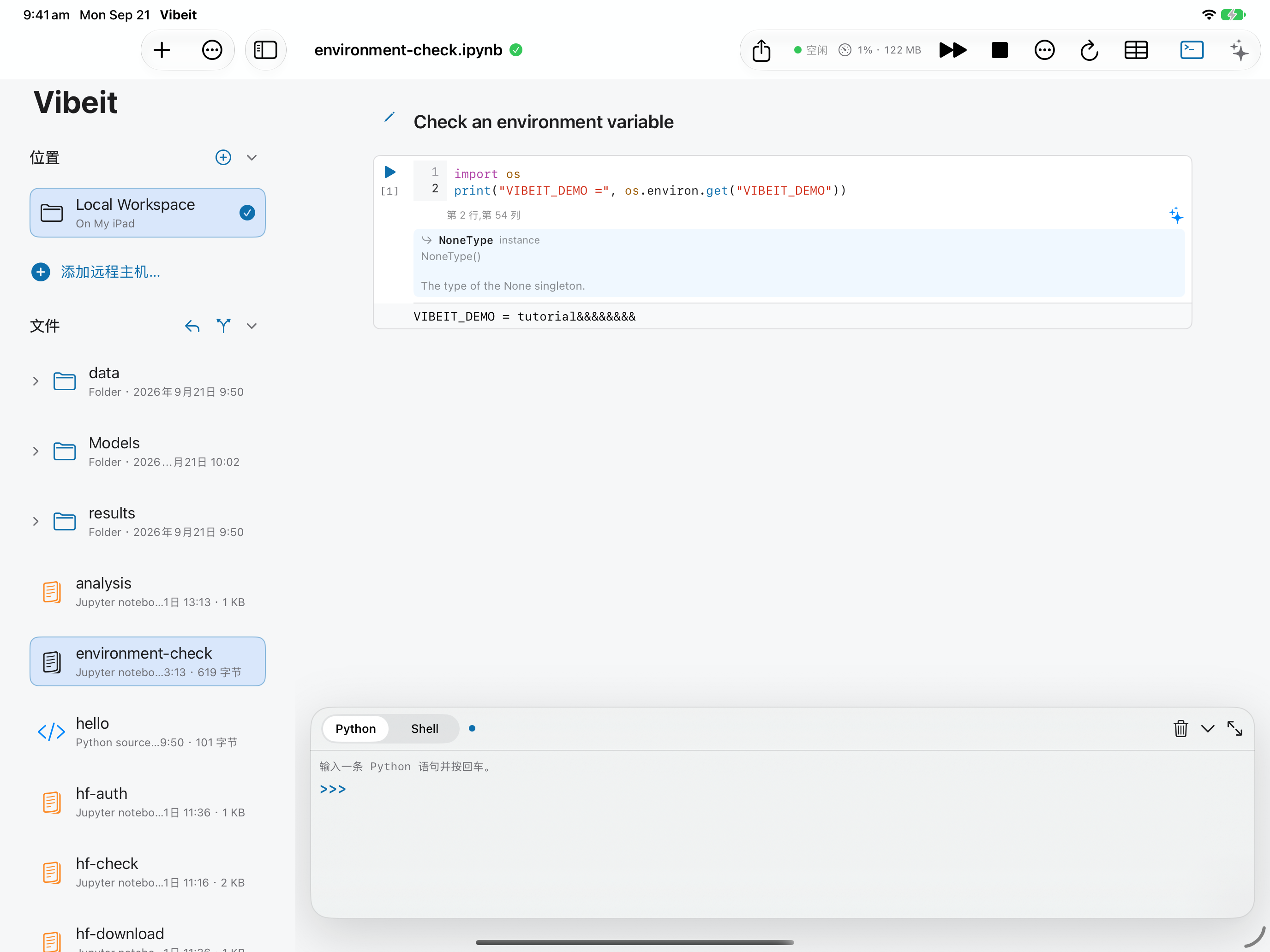Open the AI sparkle assistant in the toolbar

tap(1239, 50)
